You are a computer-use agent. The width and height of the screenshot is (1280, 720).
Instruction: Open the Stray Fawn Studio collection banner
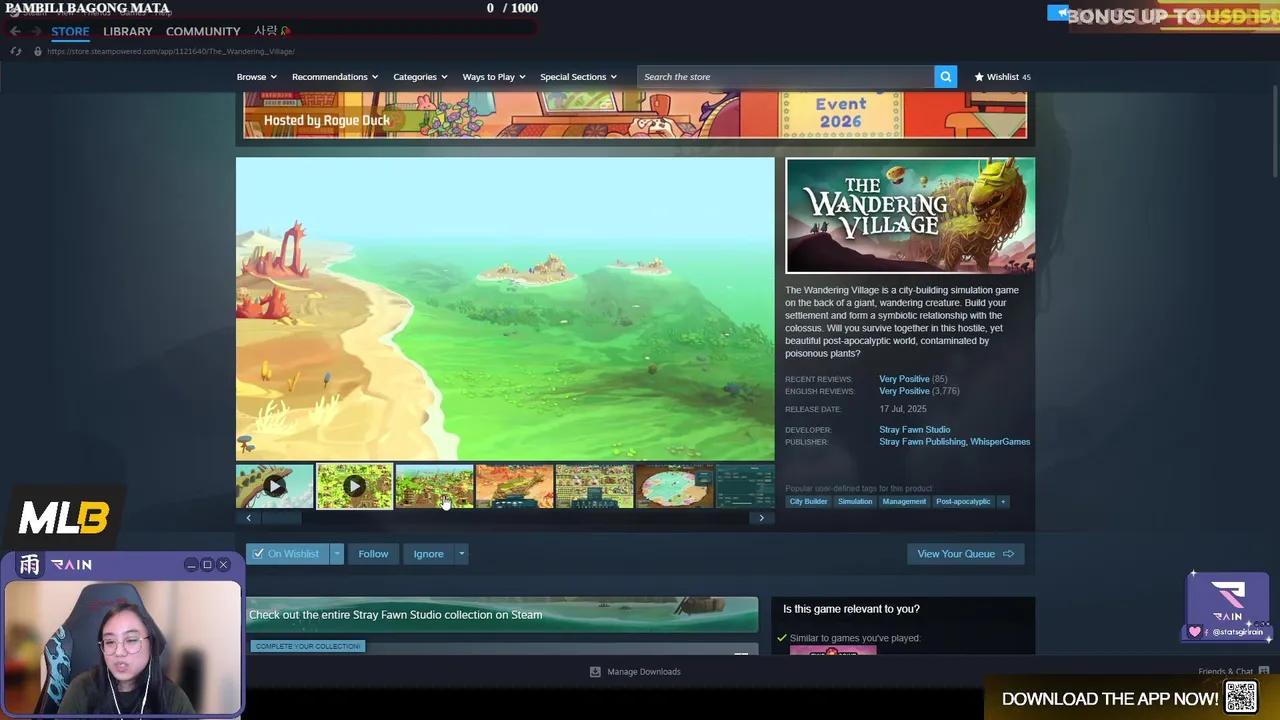pyautogui.click(x=502, y=615)
